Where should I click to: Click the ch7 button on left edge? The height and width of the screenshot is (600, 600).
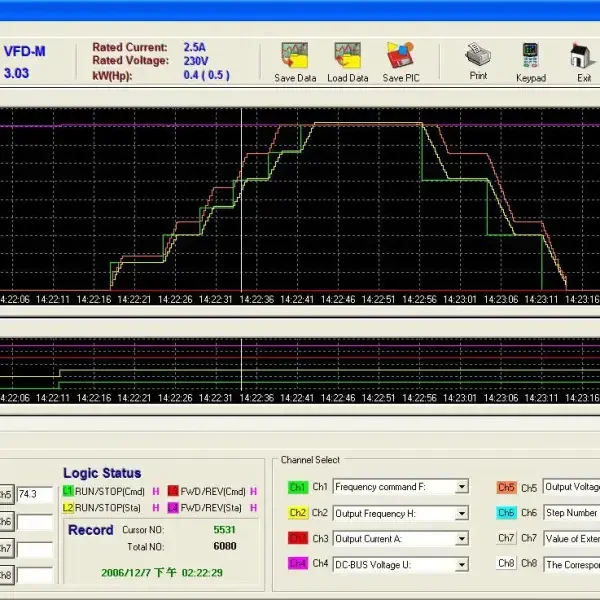tap(7, 548)
